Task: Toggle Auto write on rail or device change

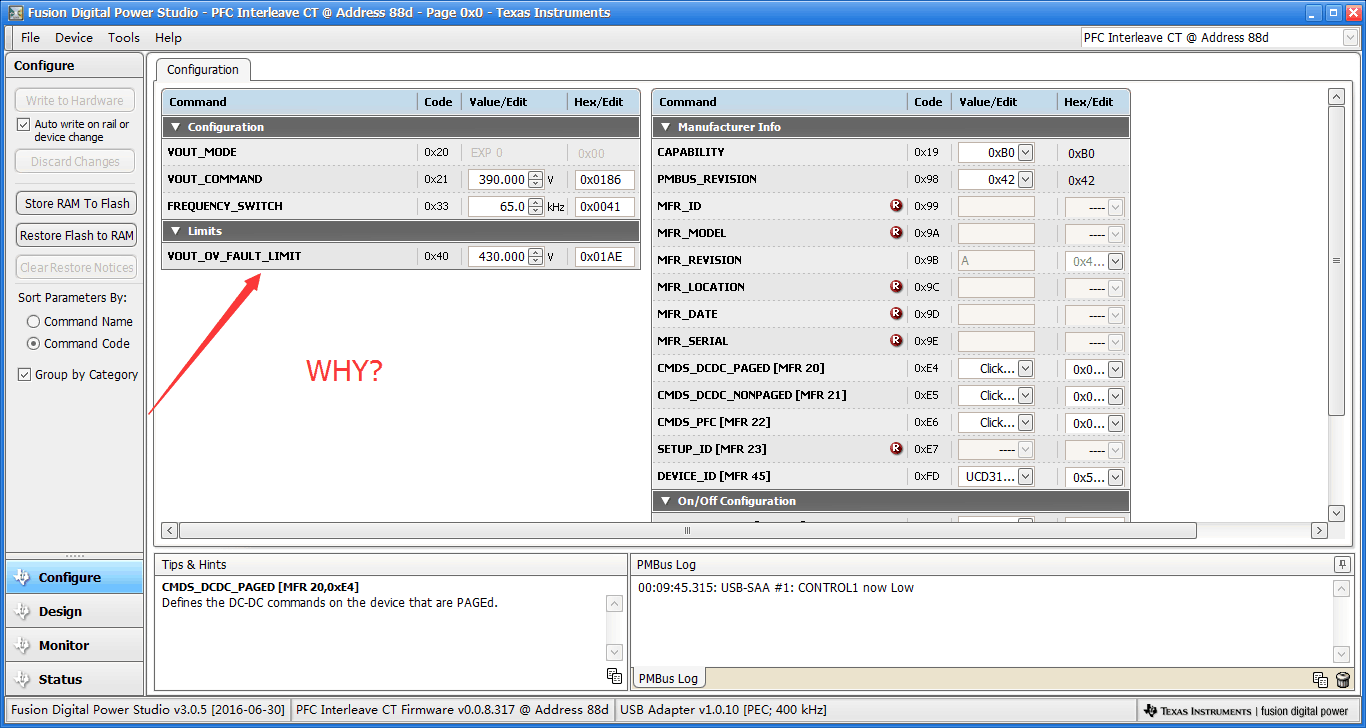Action: point(24,125)
